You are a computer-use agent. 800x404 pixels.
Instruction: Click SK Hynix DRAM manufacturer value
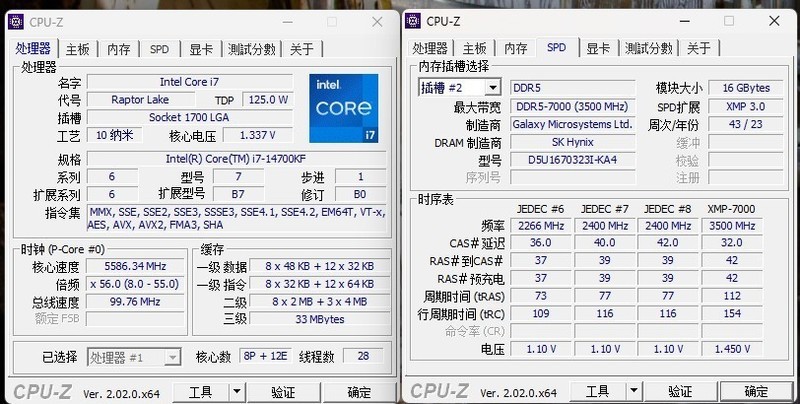[572, 142]
